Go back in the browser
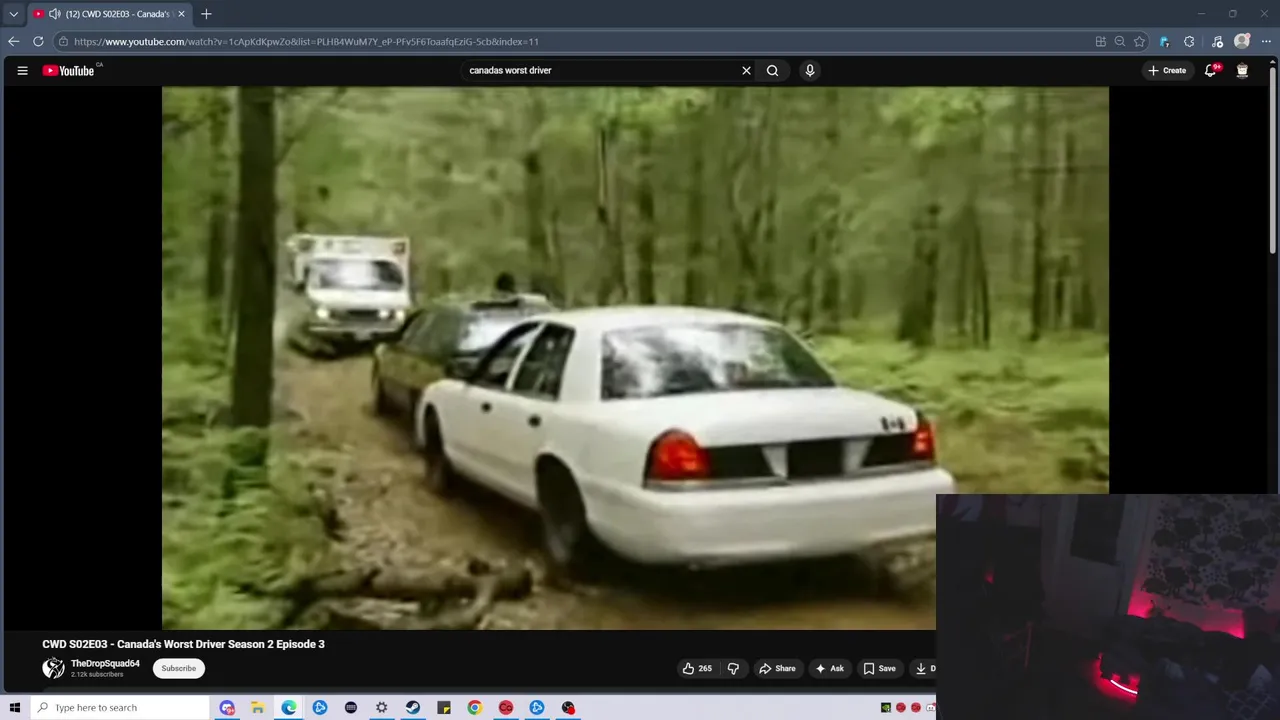Viewport: 1280px width, 720px height. coord(13,42)
